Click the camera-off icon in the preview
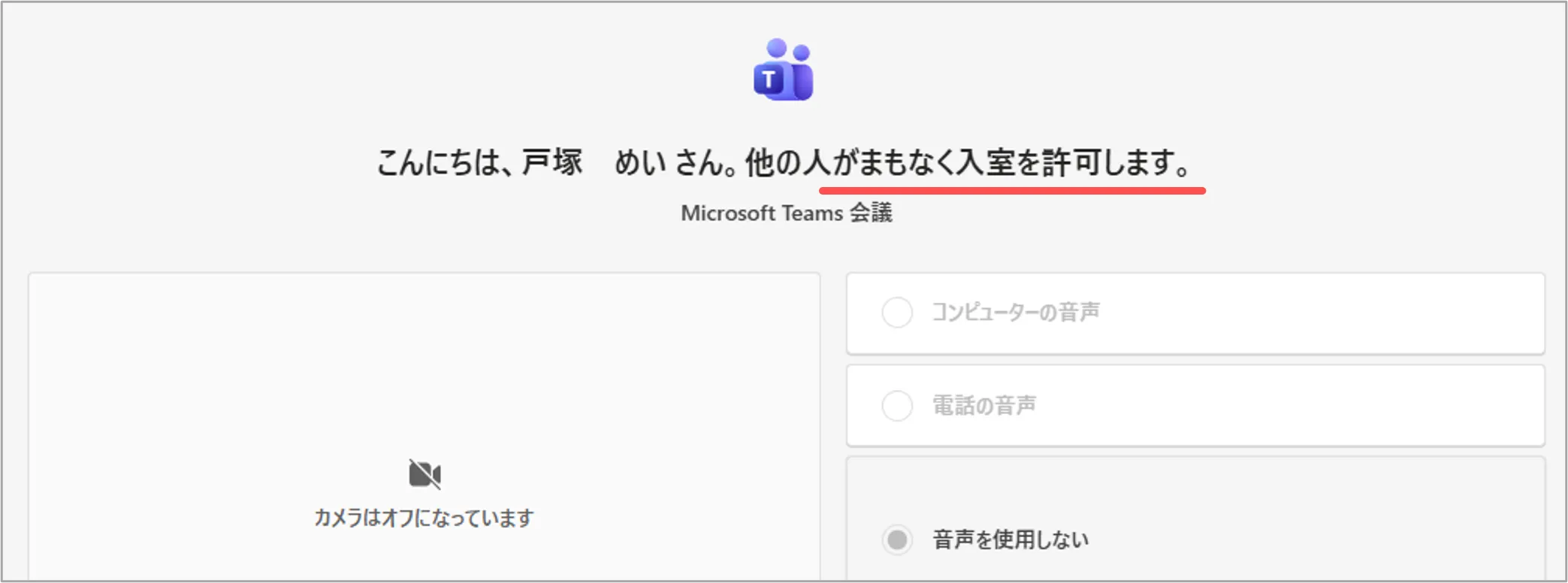 pos(424,474)
